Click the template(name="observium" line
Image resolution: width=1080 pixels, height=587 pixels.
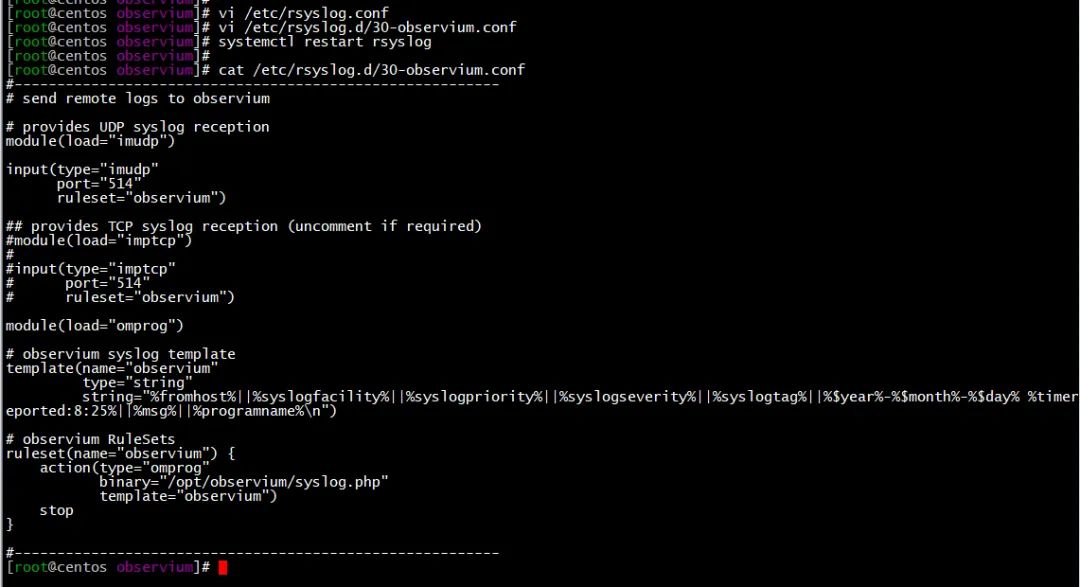pyautogui.click(x=112, y=368)
